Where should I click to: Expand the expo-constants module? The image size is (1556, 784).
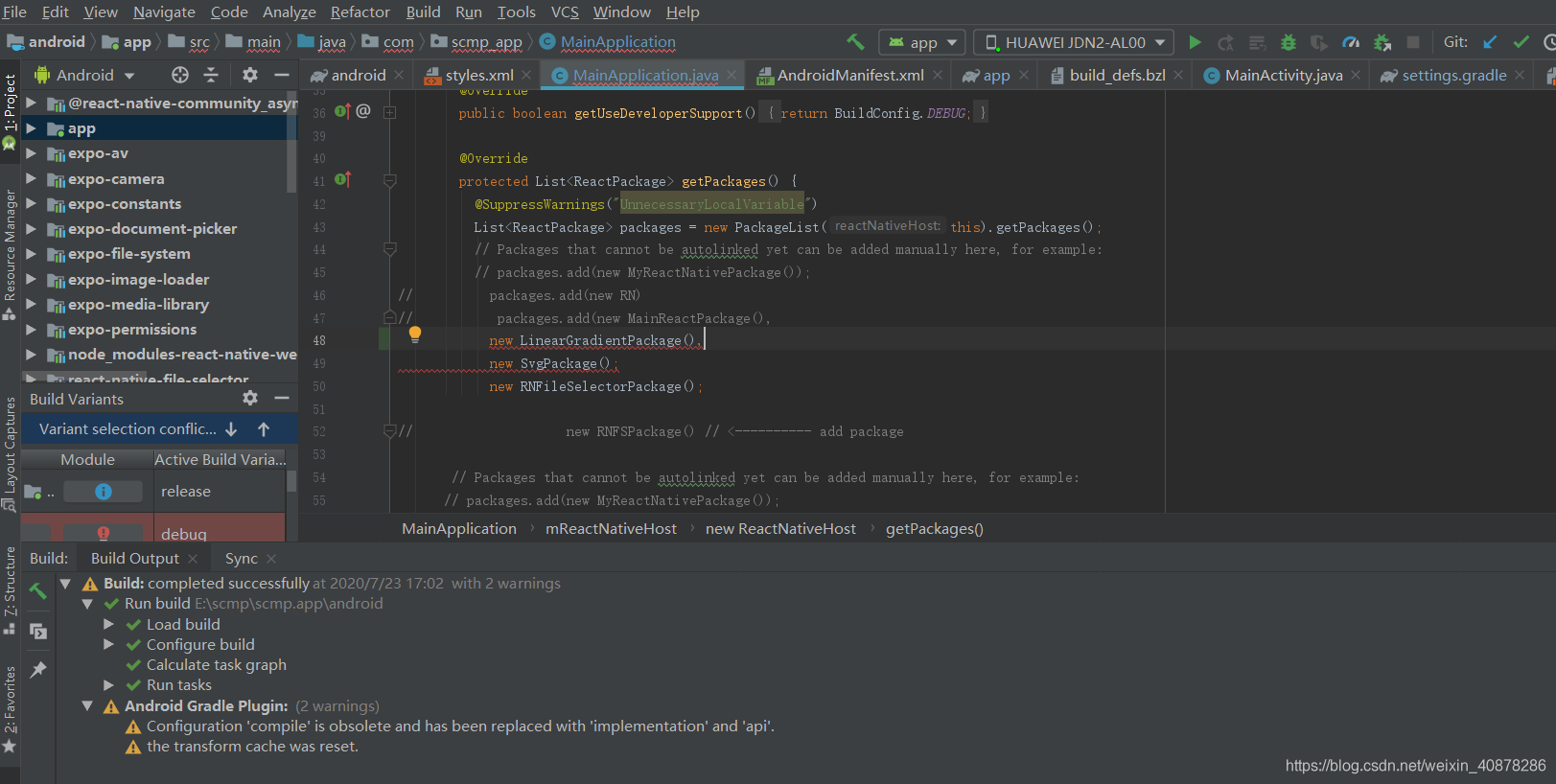tap(31, 203)
